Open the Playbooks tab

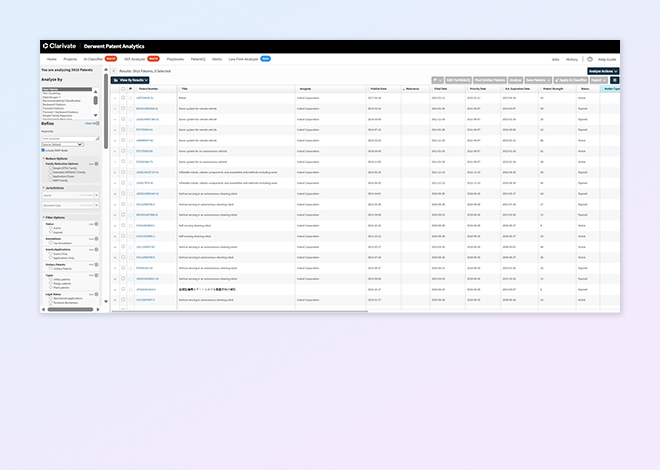tap(174, 59)
